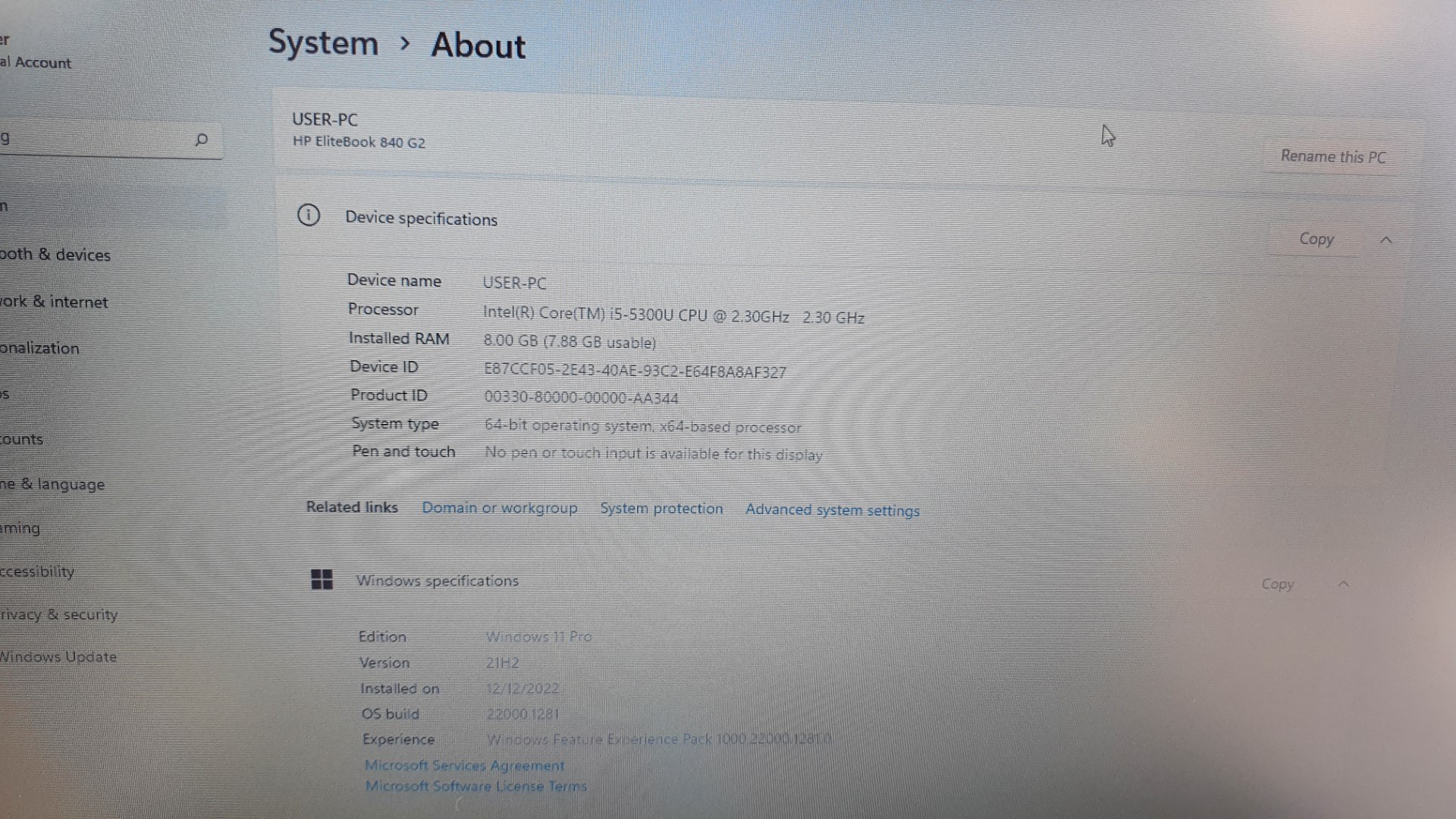Go back to System in the breadcrumb
This screenshot has height=819, width=1456.
pyautogui.click(x=323, y=42)
